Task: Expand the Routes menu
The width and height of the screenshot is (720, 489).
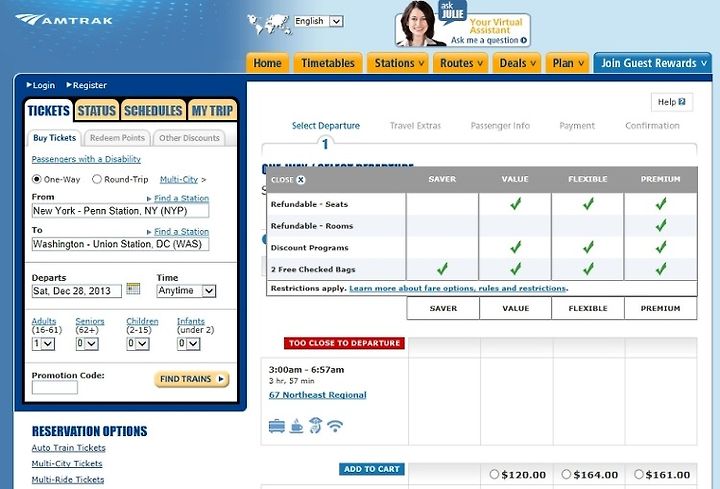Action: pyautogui.click(x=461, y=63)
